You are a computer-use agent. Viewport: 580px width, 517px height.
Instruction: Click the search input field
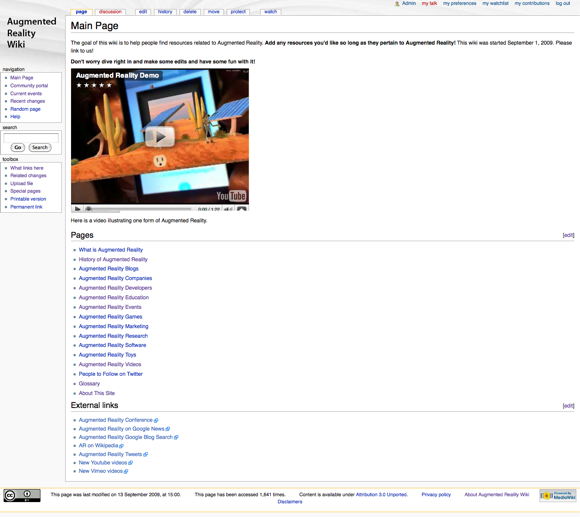pyautogui.click(x=31, y=138)
